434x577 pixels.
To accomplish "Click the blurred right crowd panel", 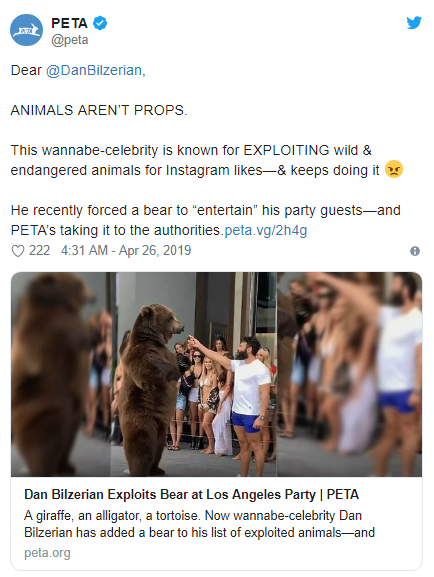I will point(349,374).
